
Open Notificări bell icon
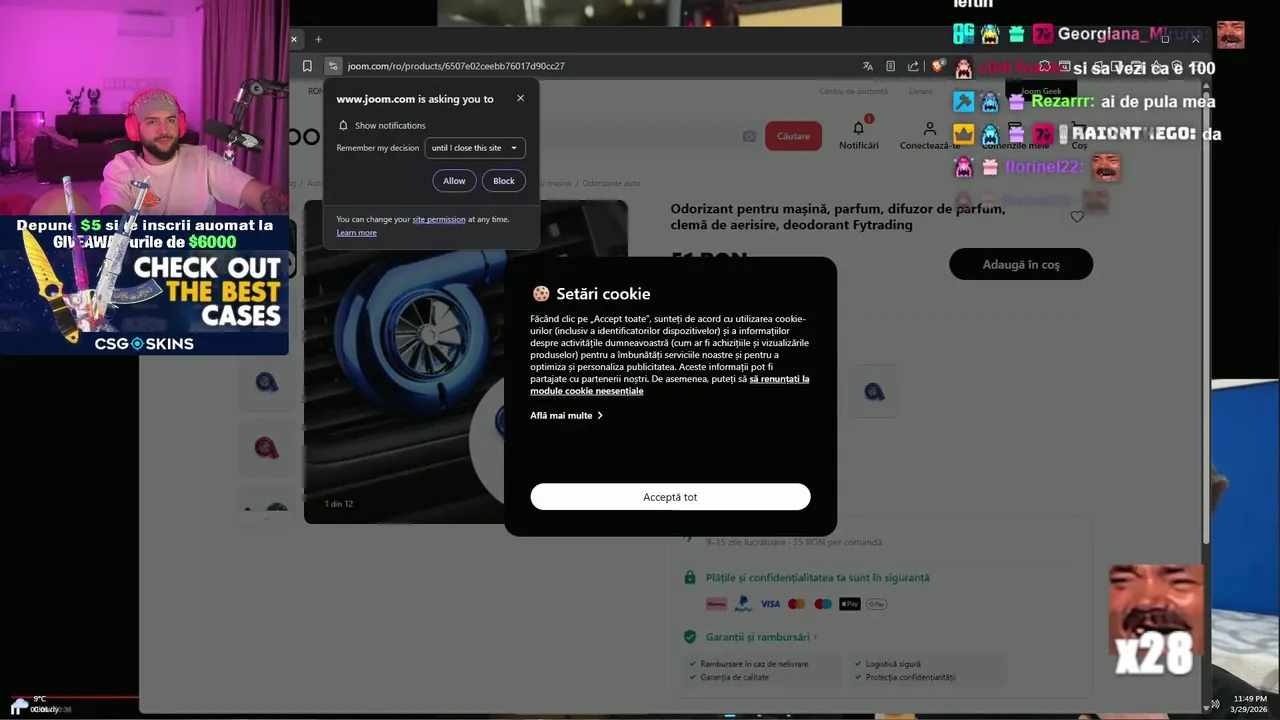(x=858, y=128)
